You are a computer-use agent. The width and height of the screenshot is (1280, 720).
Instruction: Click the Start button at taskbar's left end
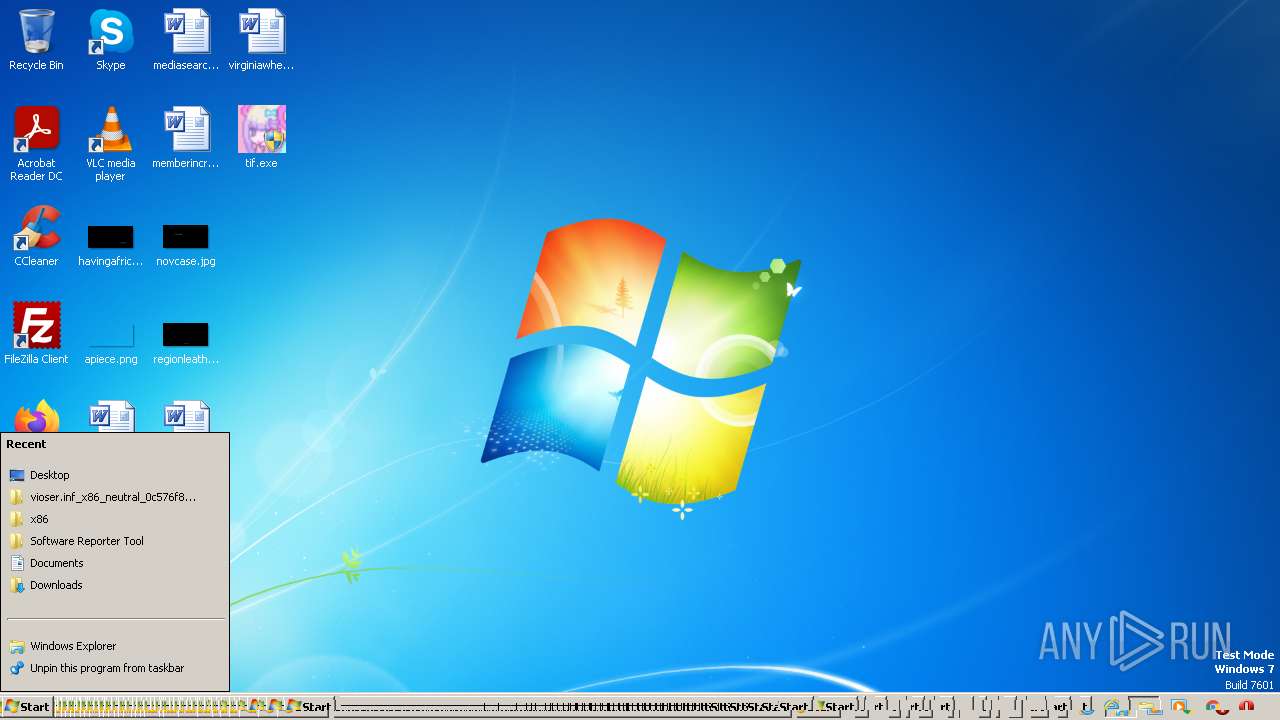pos(27,707)
